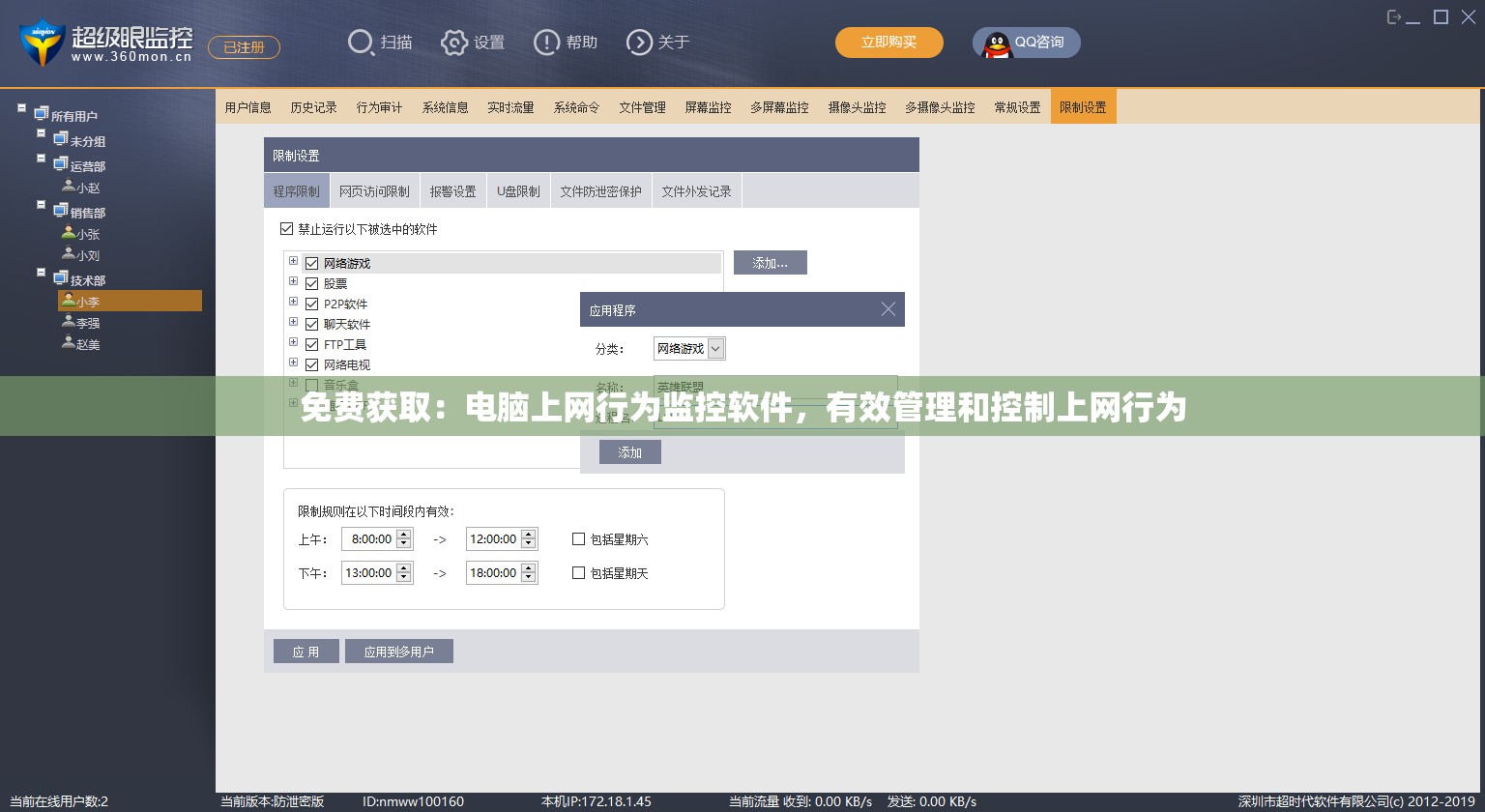The width and height of the screenshot is (1485, 812).
Task: Expand the 聊天软件 category
Action: pos(294,322)
